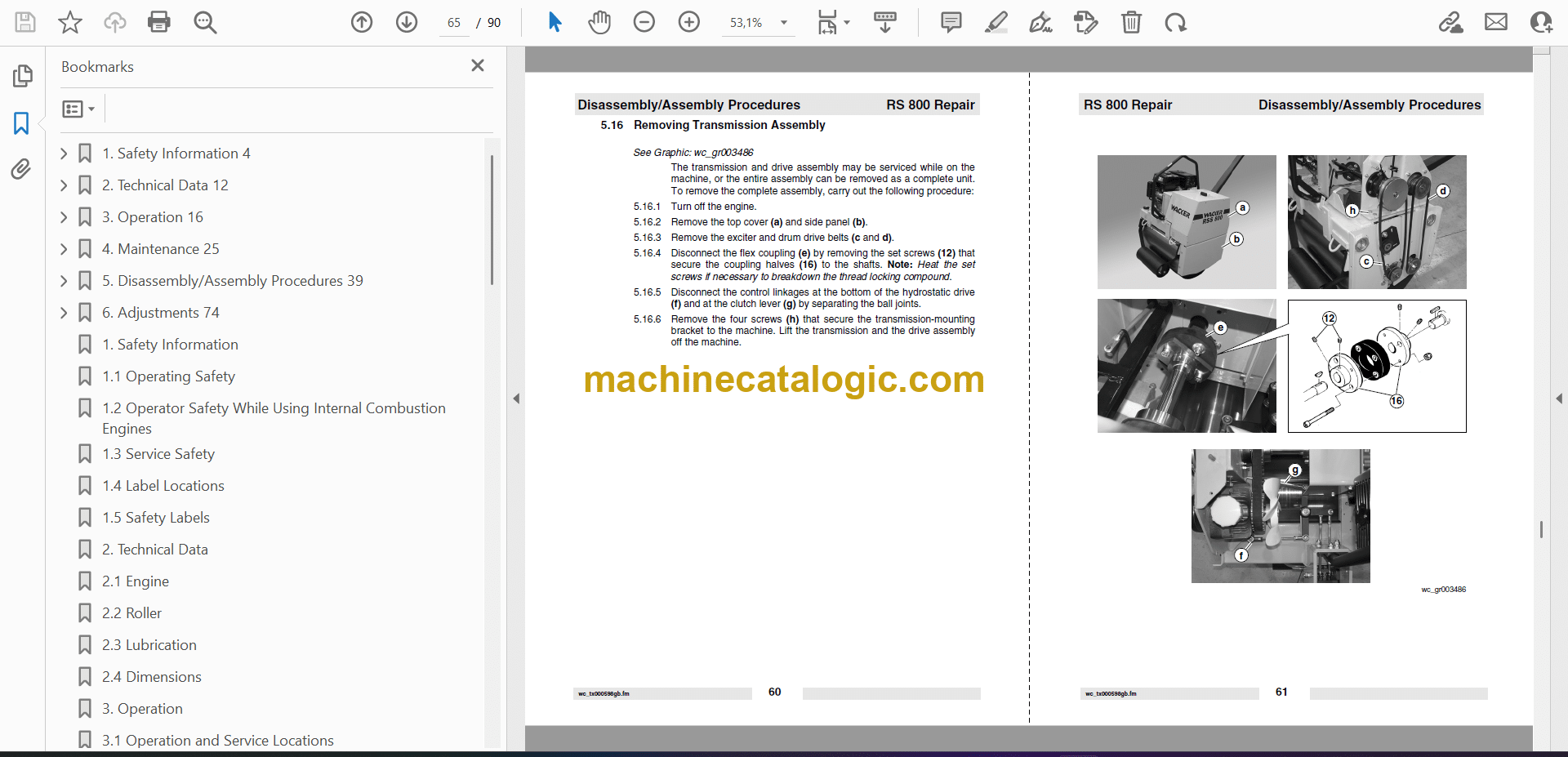
Task: Select the Highlight text tool
Action: click(996, 22)
